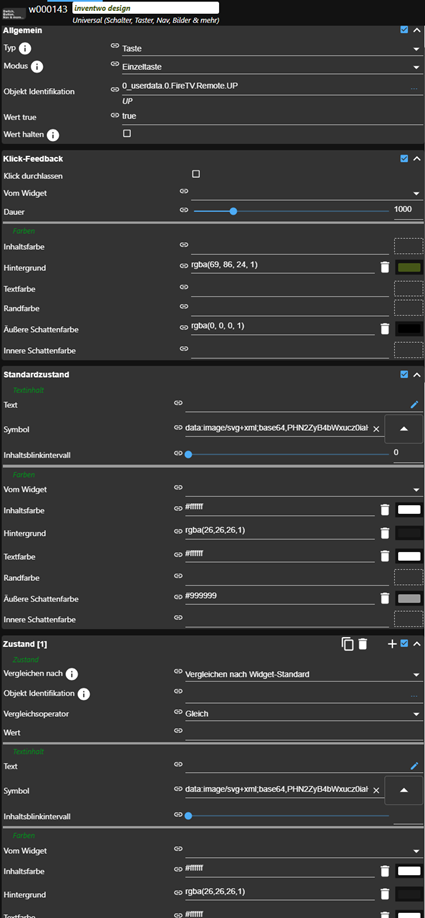Delete Standardzustand Textfarbe with trash icon
The height and width of the screenshot is (918, 425).
pyautogui.click(x=385, y=556)
